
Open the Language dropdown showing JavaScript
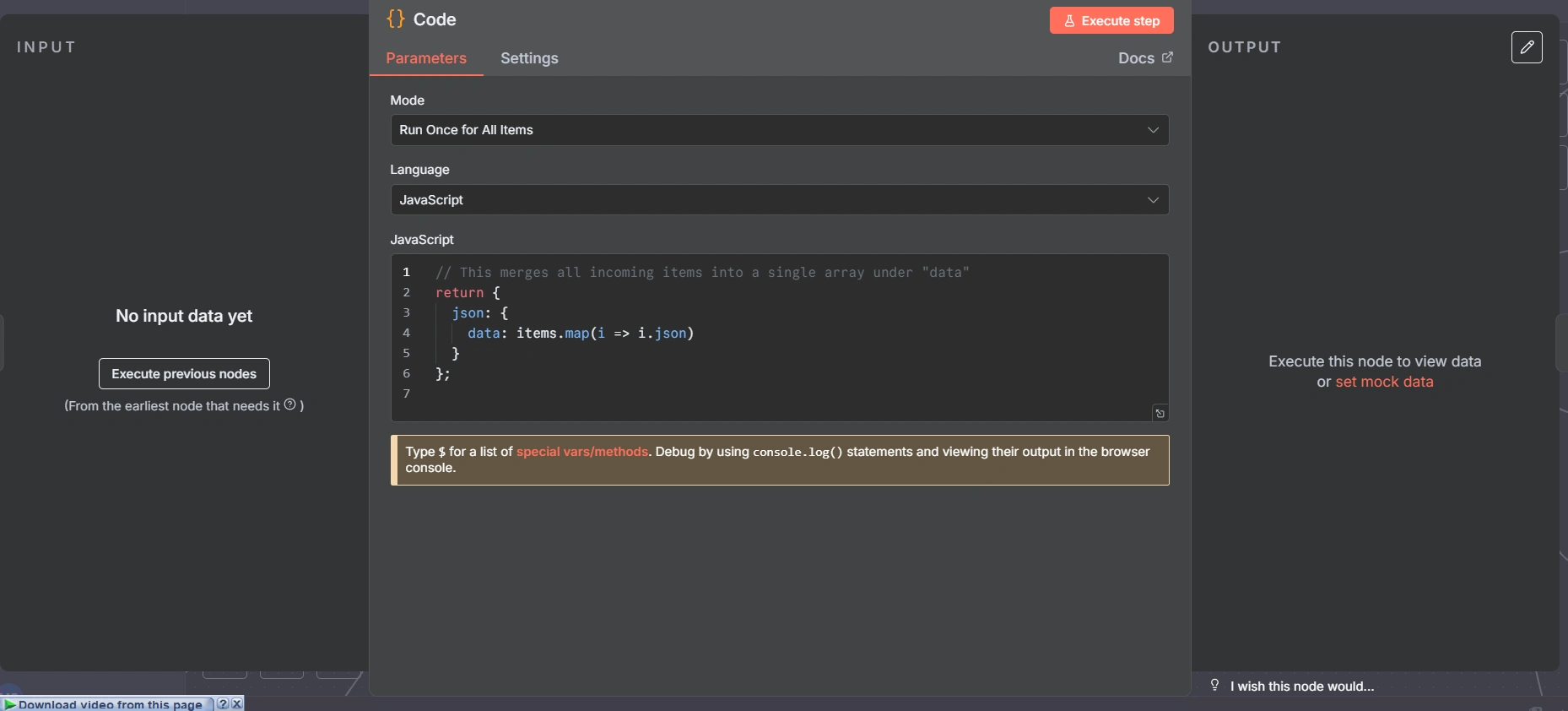(x=778, y=200)
